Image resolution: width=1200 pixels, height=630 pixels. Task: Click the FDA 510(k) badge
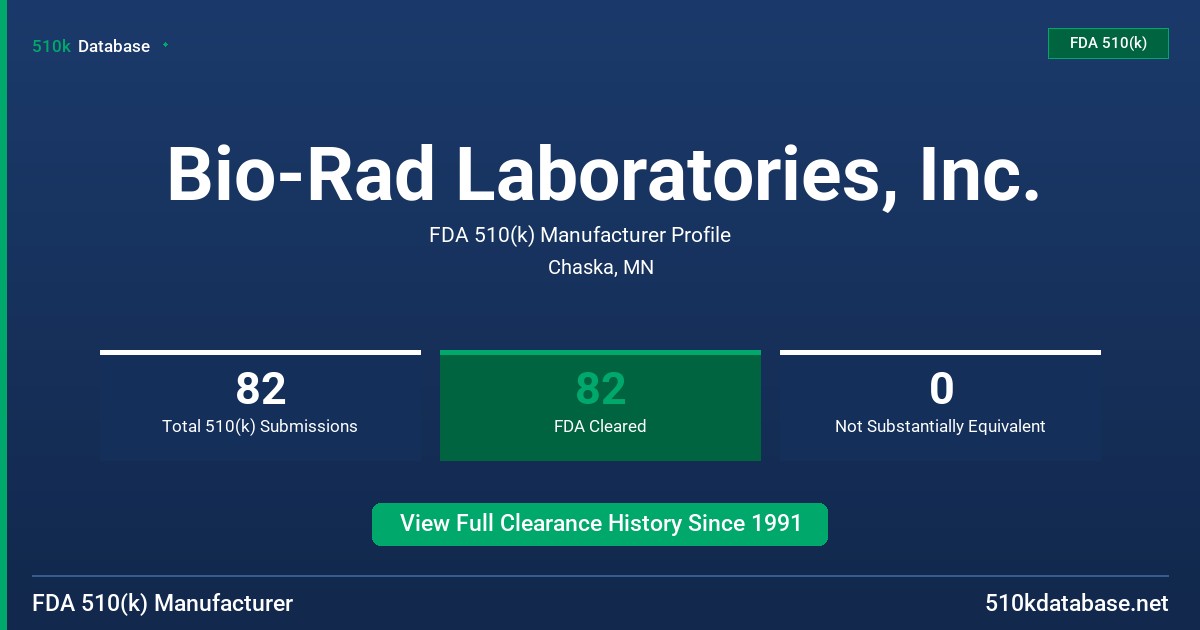pos(1108,43)
